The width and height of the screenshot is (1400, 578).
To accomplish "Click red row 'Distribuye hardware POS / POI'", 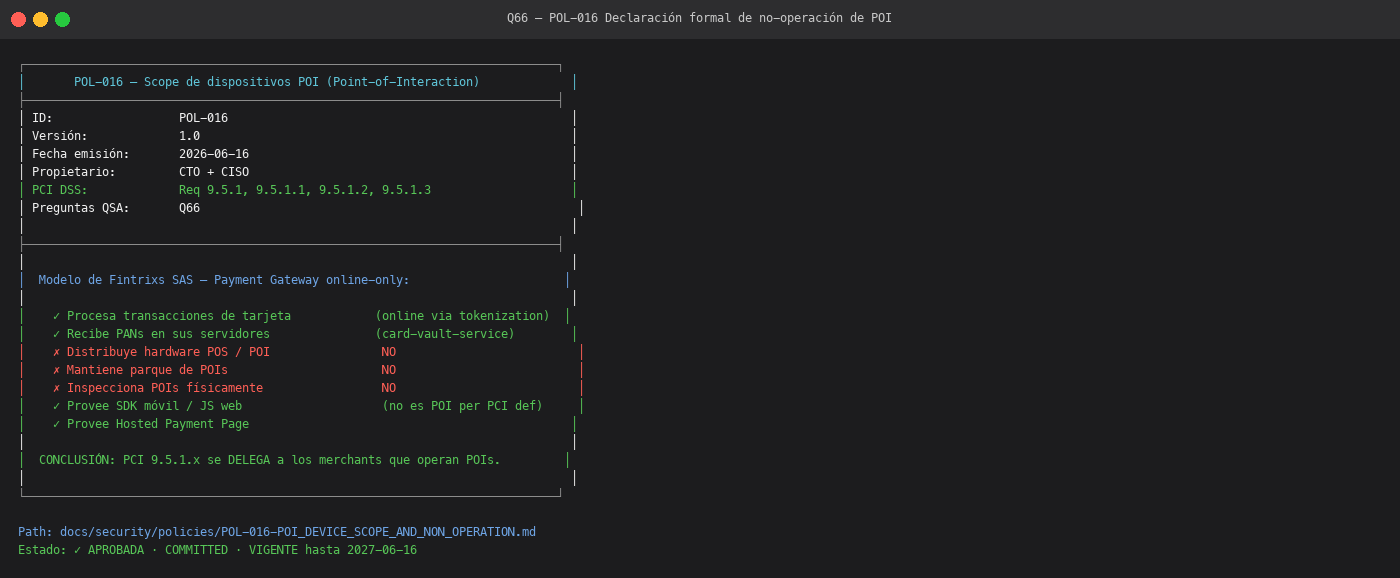I will pyautogui.click(x=161, y=352).
